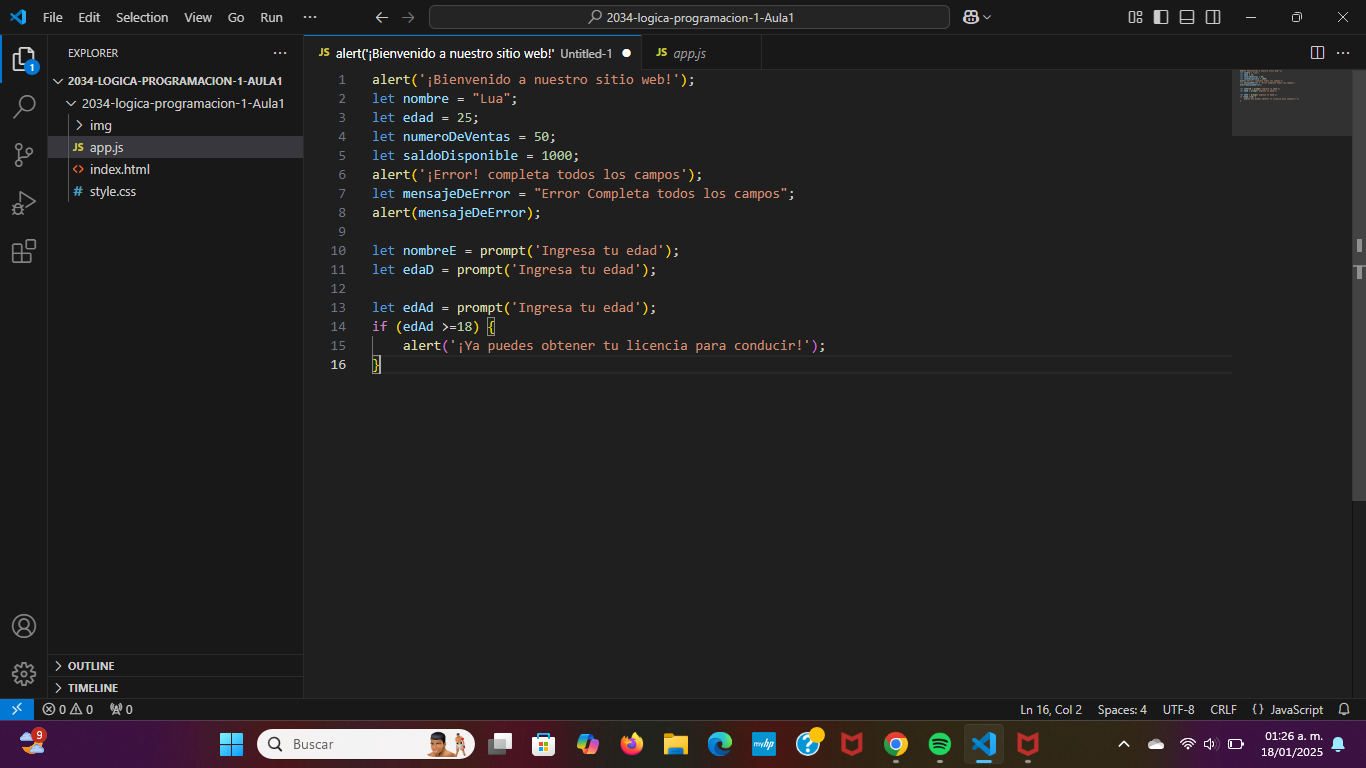This screenshot has height=768, width=1366.
Task: Select the Untitled-1 editor tab
Action: pyautogui.click(x=473, y=53)
